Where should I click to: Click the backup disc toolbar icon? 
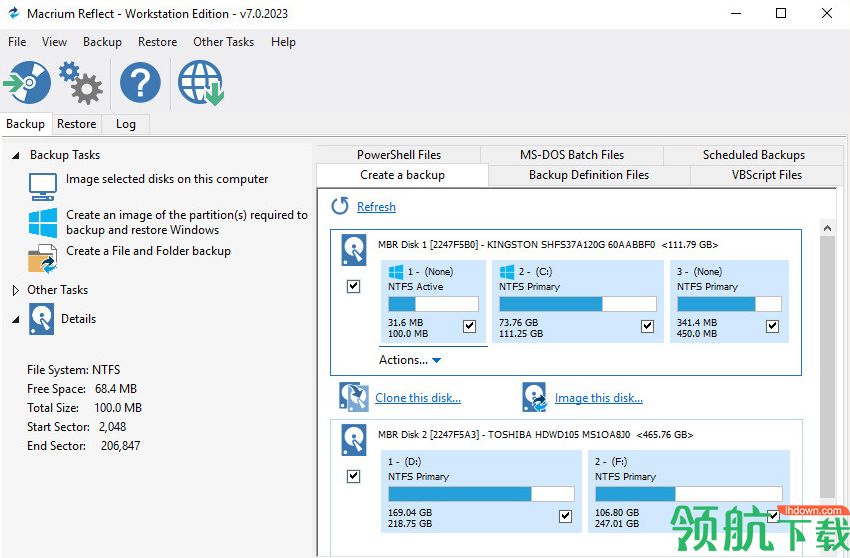tap(27, 82)
